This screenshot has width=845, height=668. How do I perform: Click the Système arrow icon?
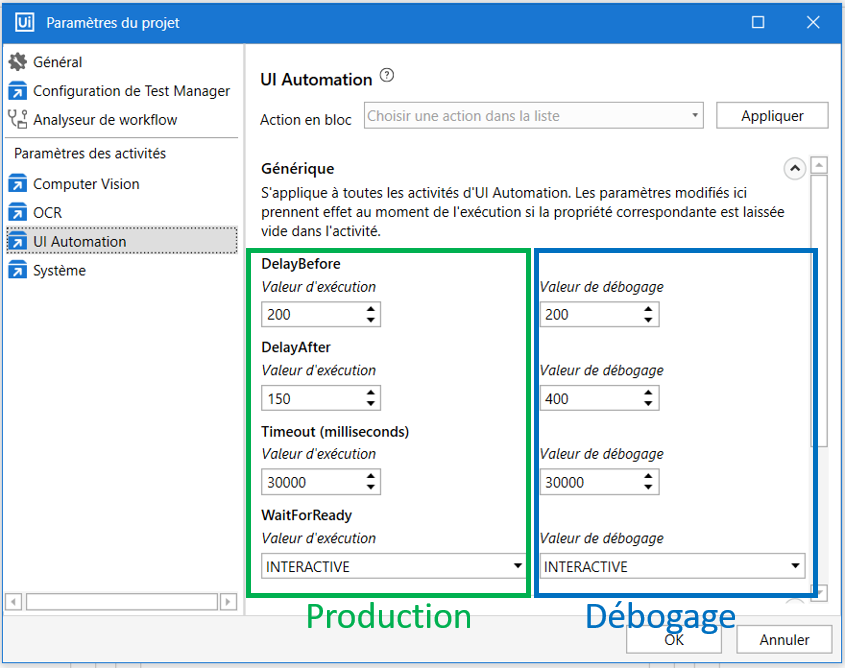coord(18,271)
